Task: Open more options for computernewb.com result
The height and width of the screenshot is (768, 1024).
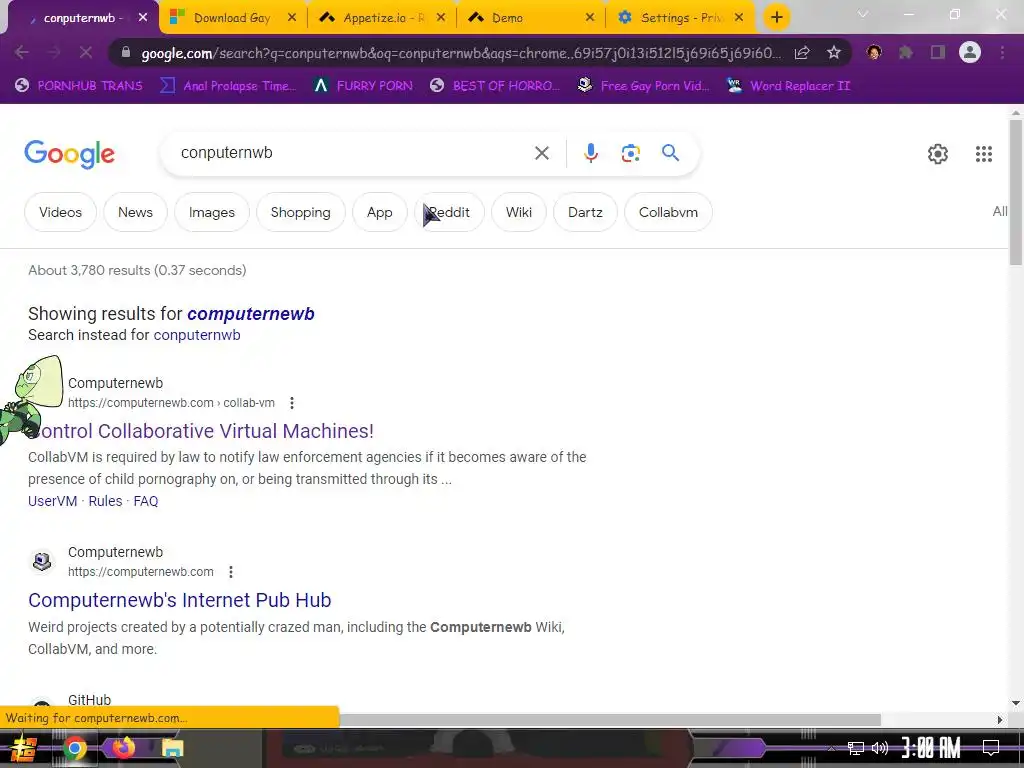Action: click(231, 572)
